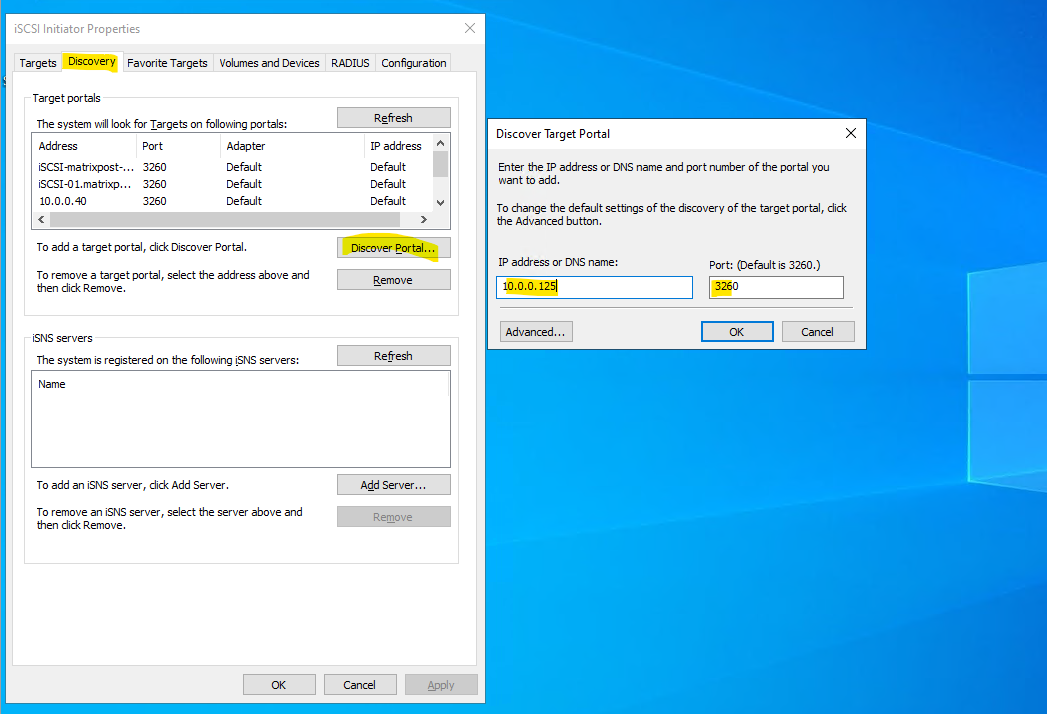Switch to the Configuration tab

point(413,63)
